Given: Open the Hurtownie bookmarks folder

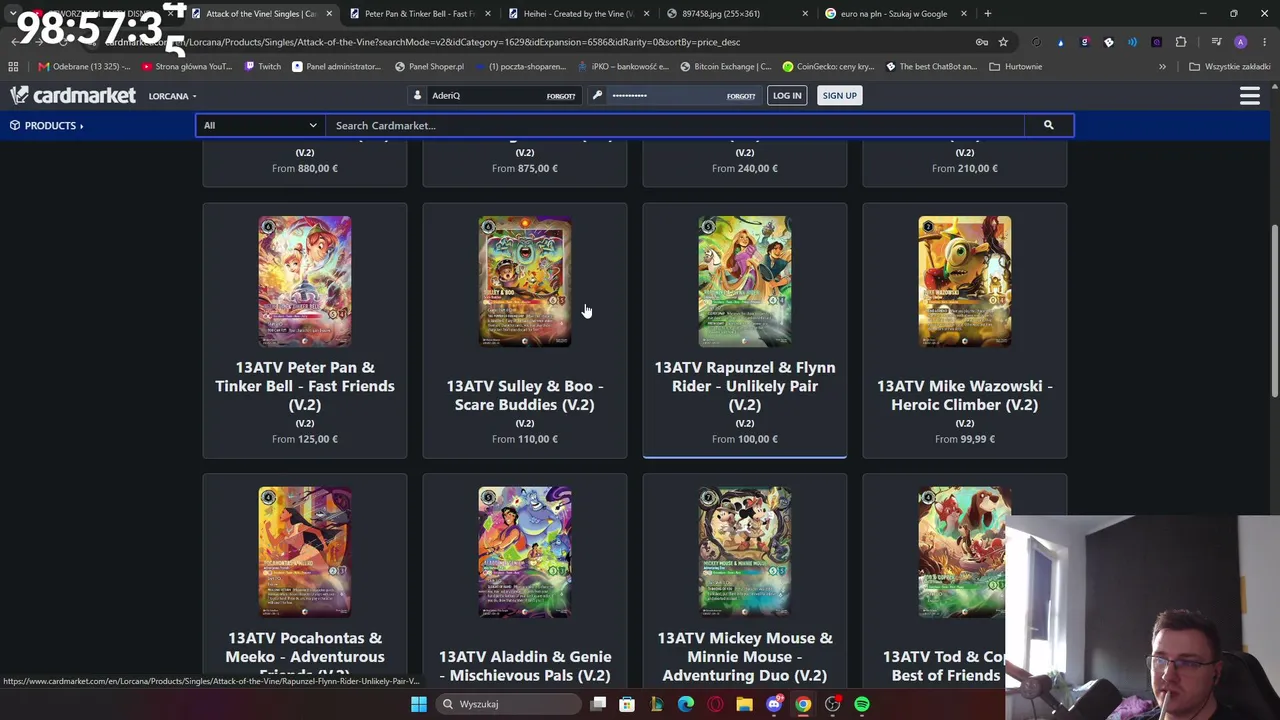Looking at the screenshot, I should point(1015,67).
